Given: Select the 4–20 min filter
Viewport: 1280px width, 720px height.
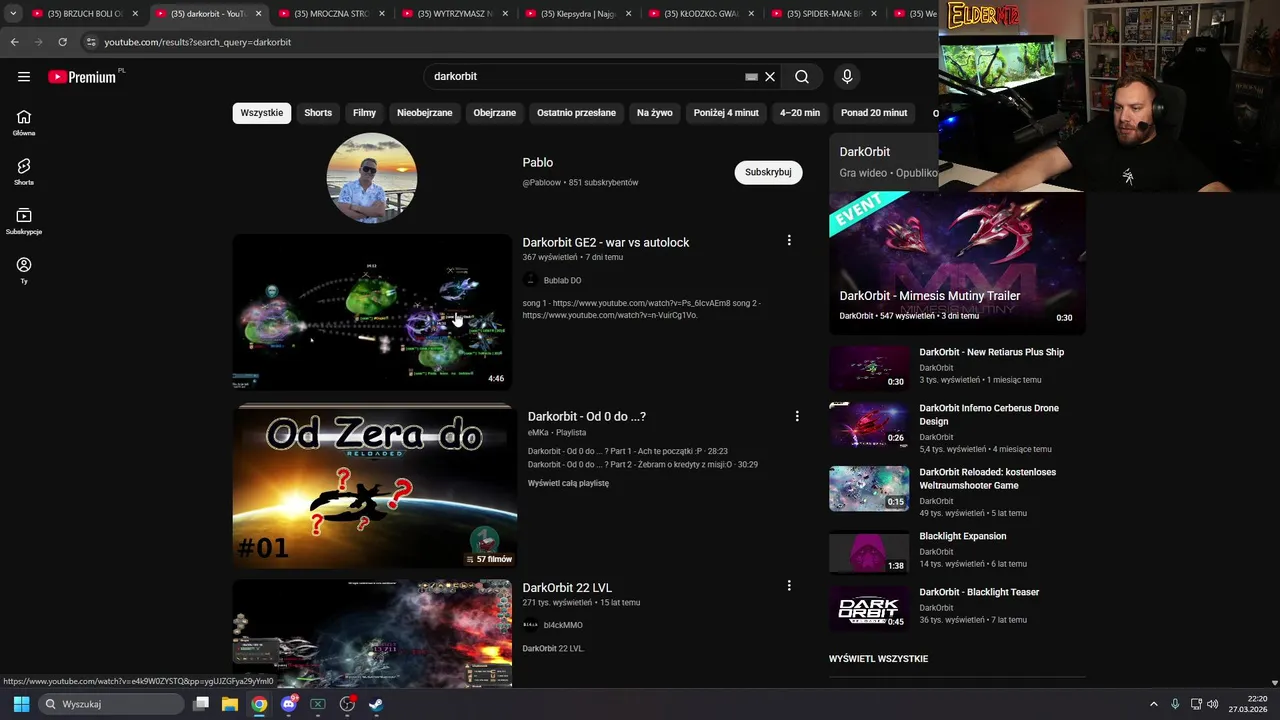Looking at the screenshot, I should click(800, 113).
